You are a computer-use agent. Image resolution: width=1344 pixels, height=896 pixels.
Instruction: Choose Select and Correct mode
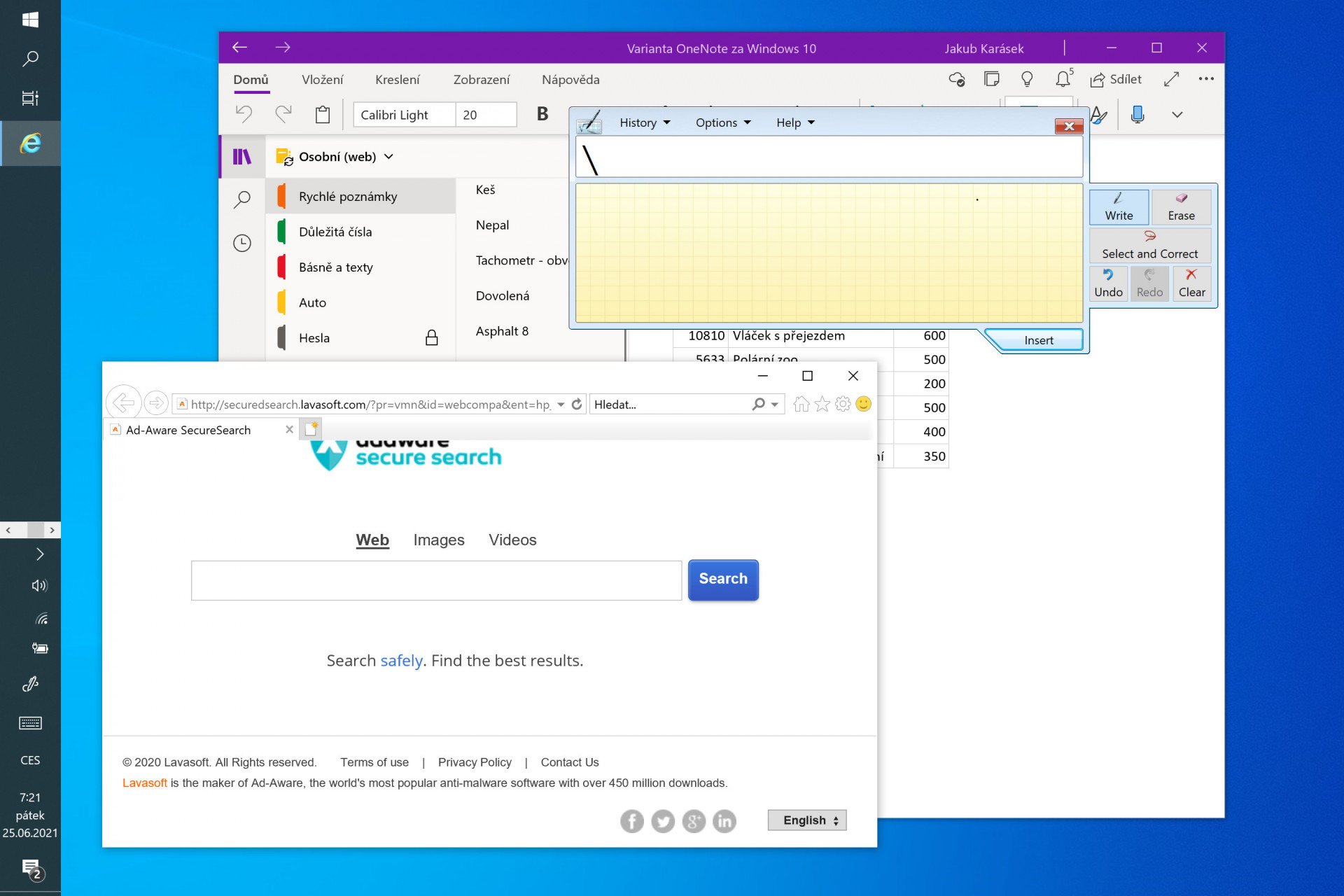(1150, 245)
